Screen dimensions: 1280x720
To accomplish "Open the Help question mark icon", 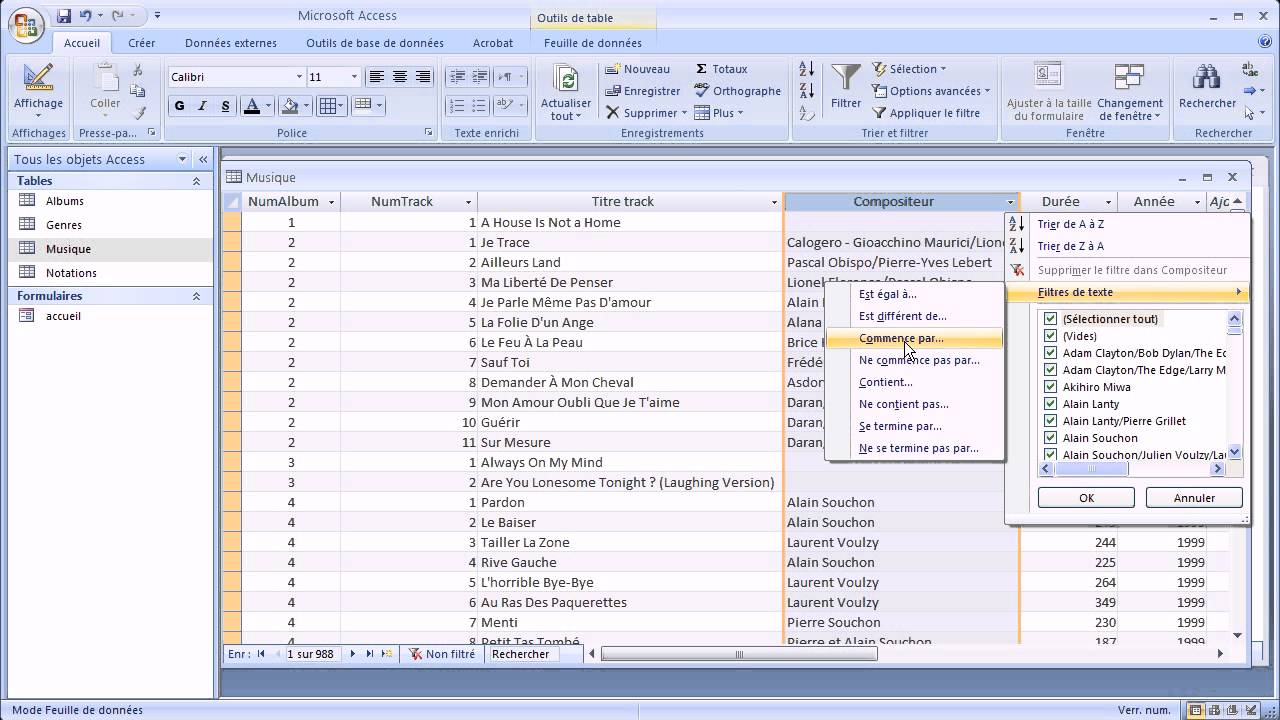I will click(x=1264, y=42).
